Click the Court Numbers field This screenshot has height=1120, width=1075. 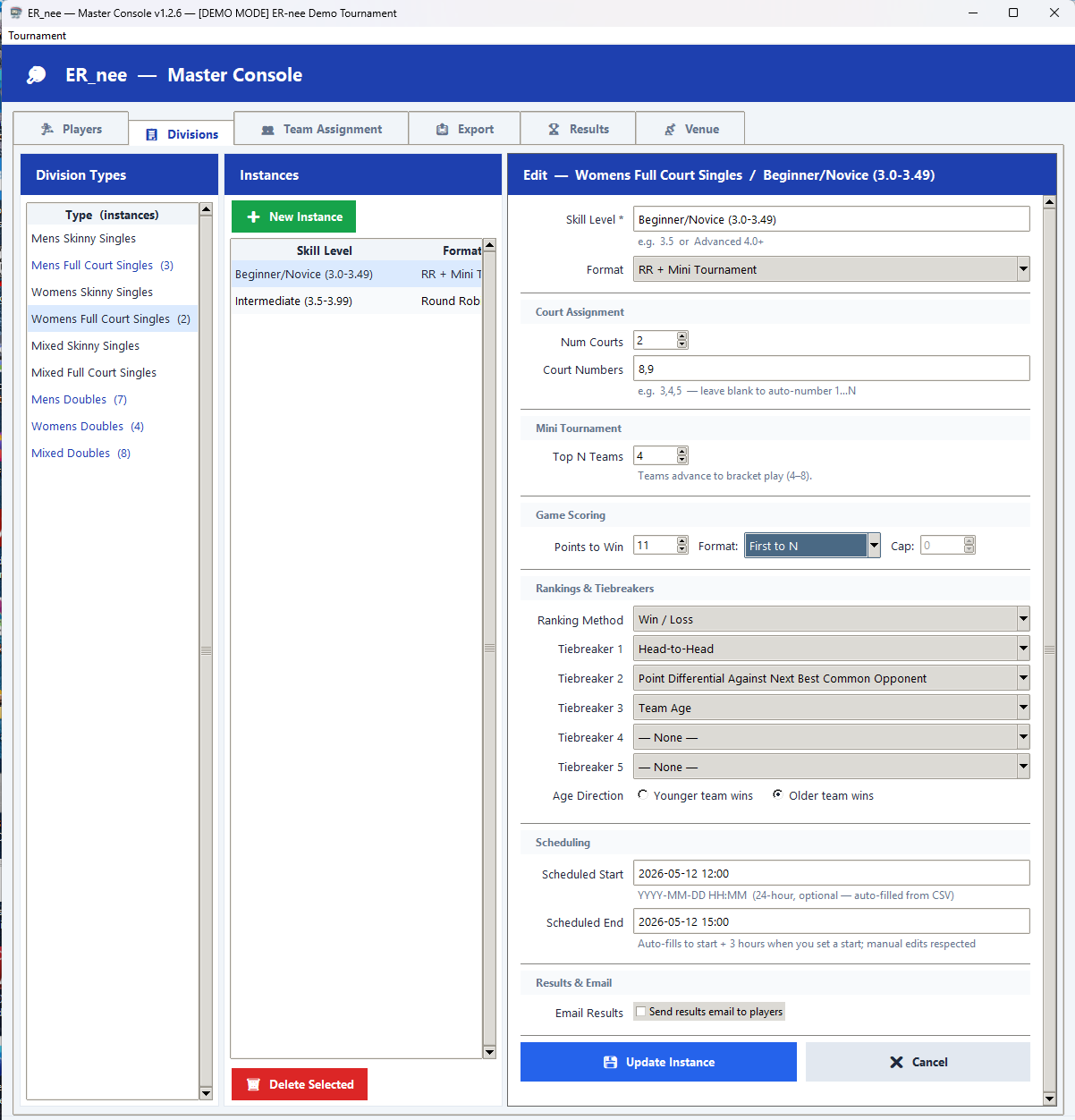click(832, 369)
